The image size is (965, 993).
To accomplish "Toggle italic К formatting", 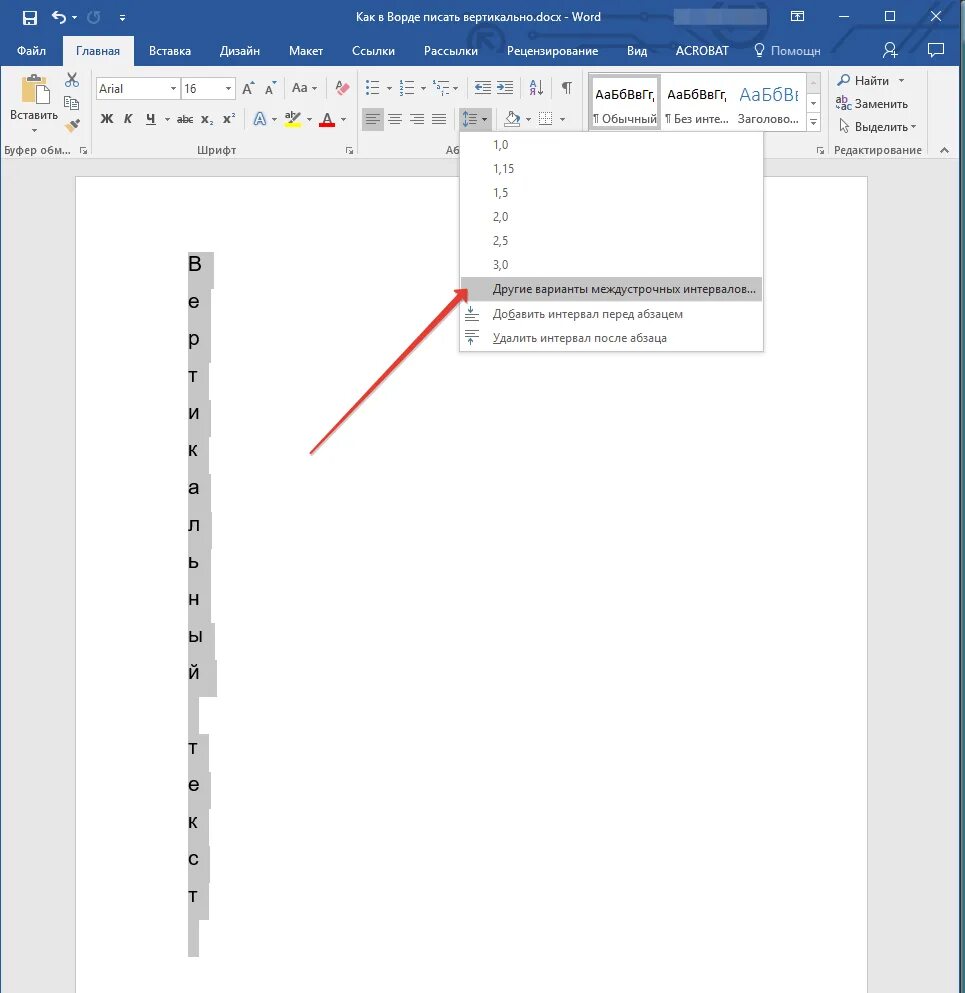I will (x=128, y=119).
